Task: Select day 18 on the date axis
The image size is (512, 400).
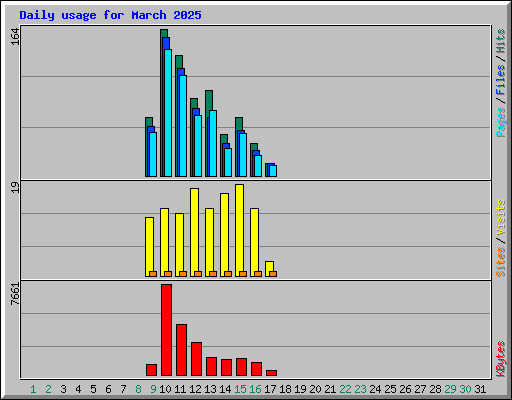Action: tap(285, 389)
